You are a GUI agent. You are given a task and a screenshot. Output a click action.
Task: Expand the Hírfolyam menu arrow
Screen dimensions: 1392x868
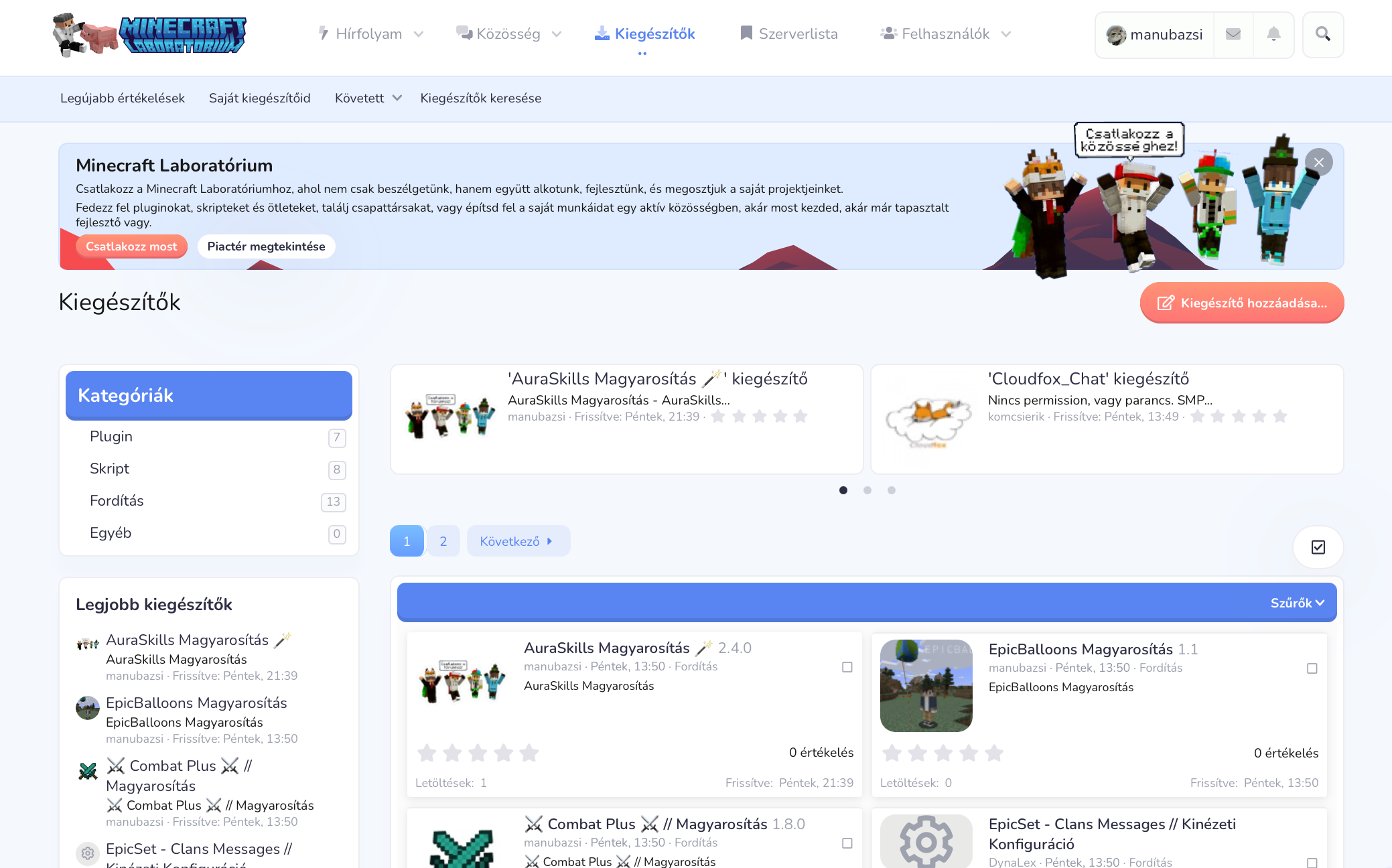point(419,34)
